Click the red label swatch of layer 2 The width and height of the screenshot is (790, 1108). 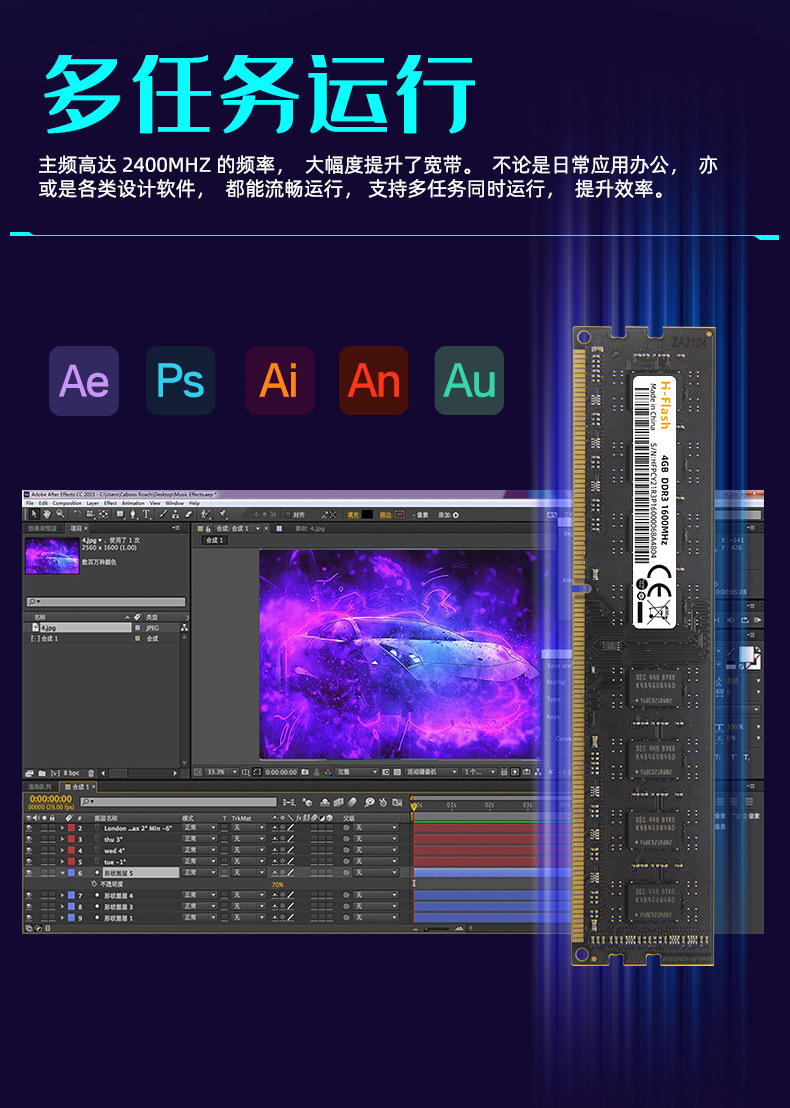71,828
